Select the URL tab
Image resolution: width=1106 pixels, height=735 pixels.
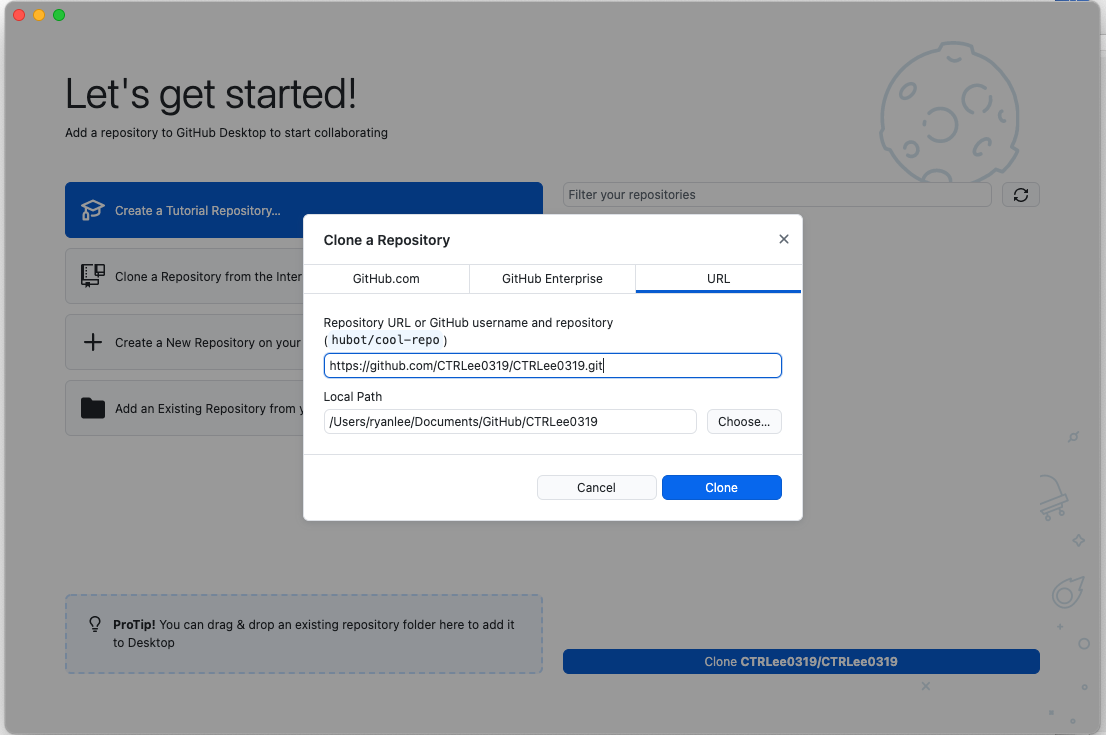click(718, 279)
